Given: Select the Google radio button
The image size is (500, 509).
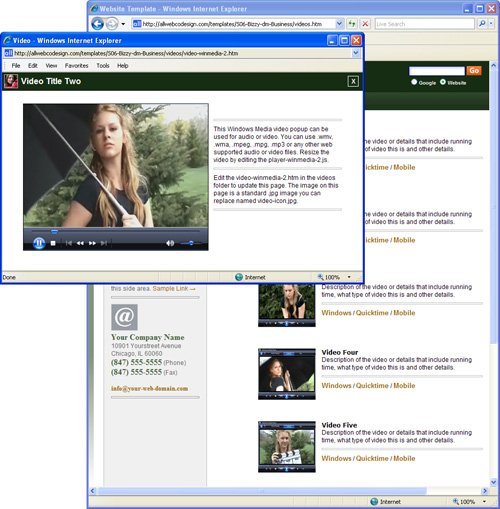Looking at the screenshot, I should 414,82.
